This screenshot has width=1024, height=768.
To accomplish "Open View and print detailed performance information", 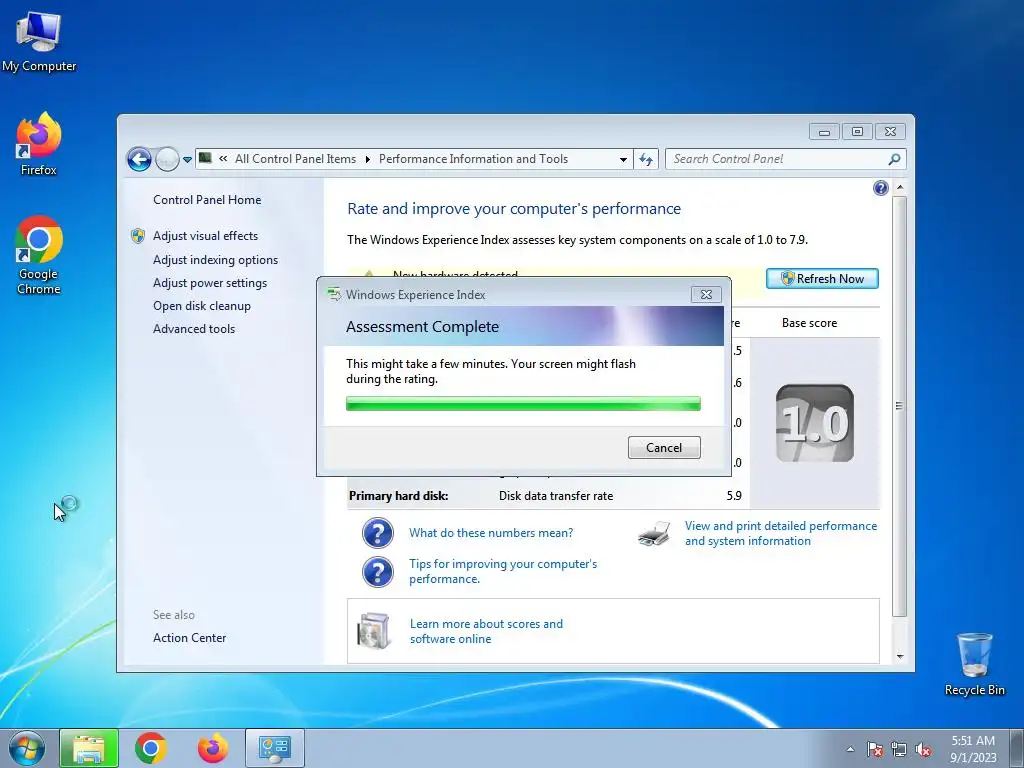I will tap(781, 534).
